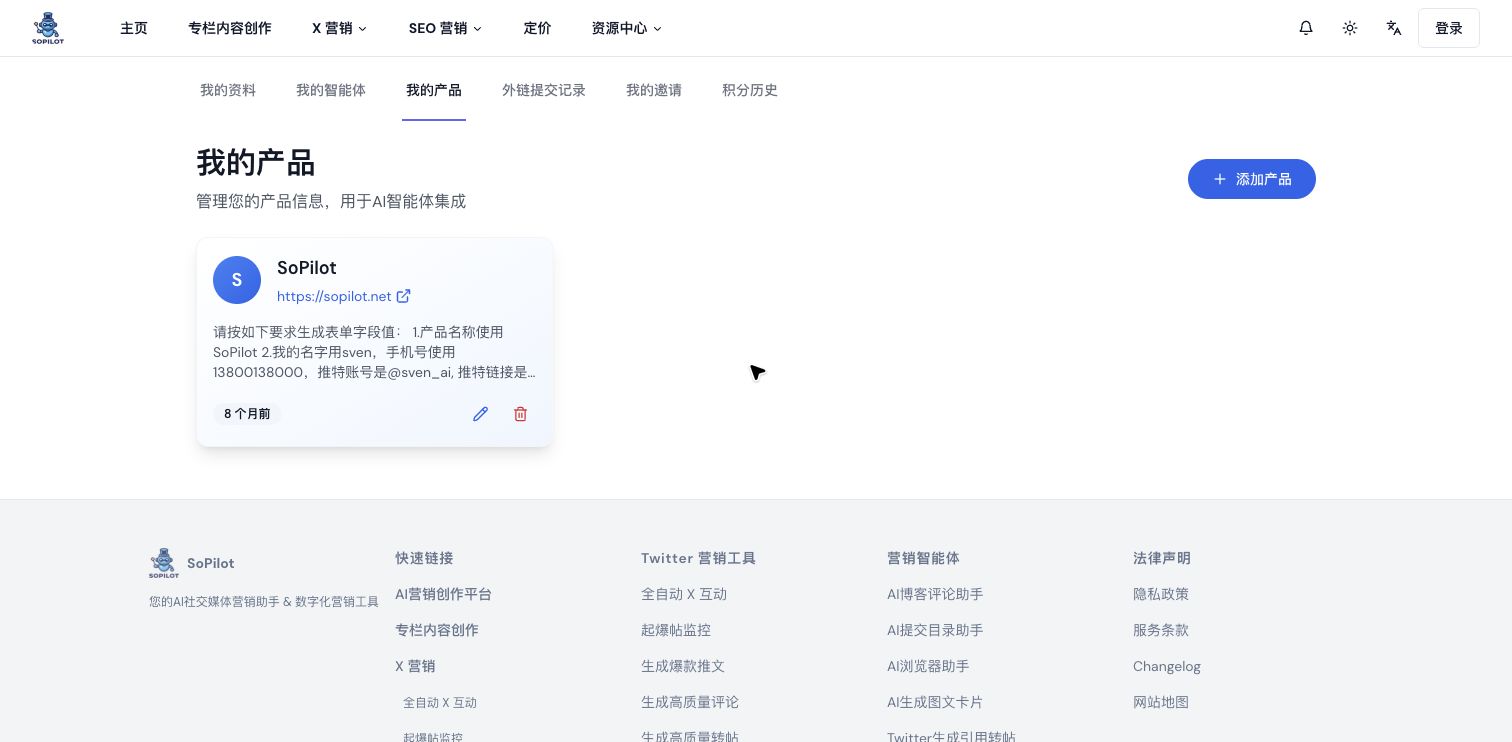Open footer link 网站地图
The image size is (1512, 742).
[1161, 702]
